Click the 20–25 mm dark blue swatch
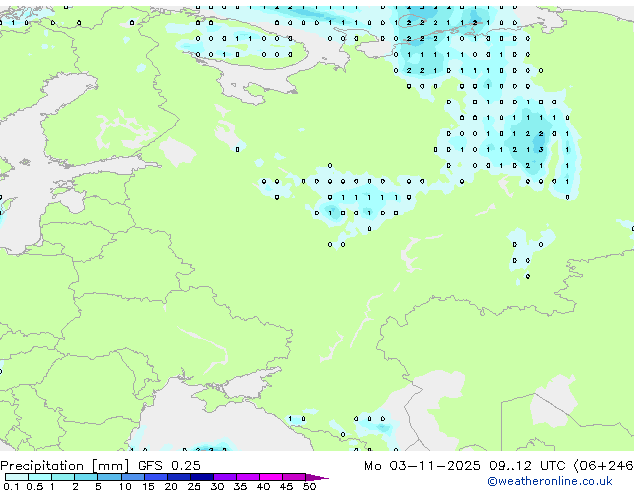Image resolution: width=634 pixels, height=490 pixels. [178, 477]
